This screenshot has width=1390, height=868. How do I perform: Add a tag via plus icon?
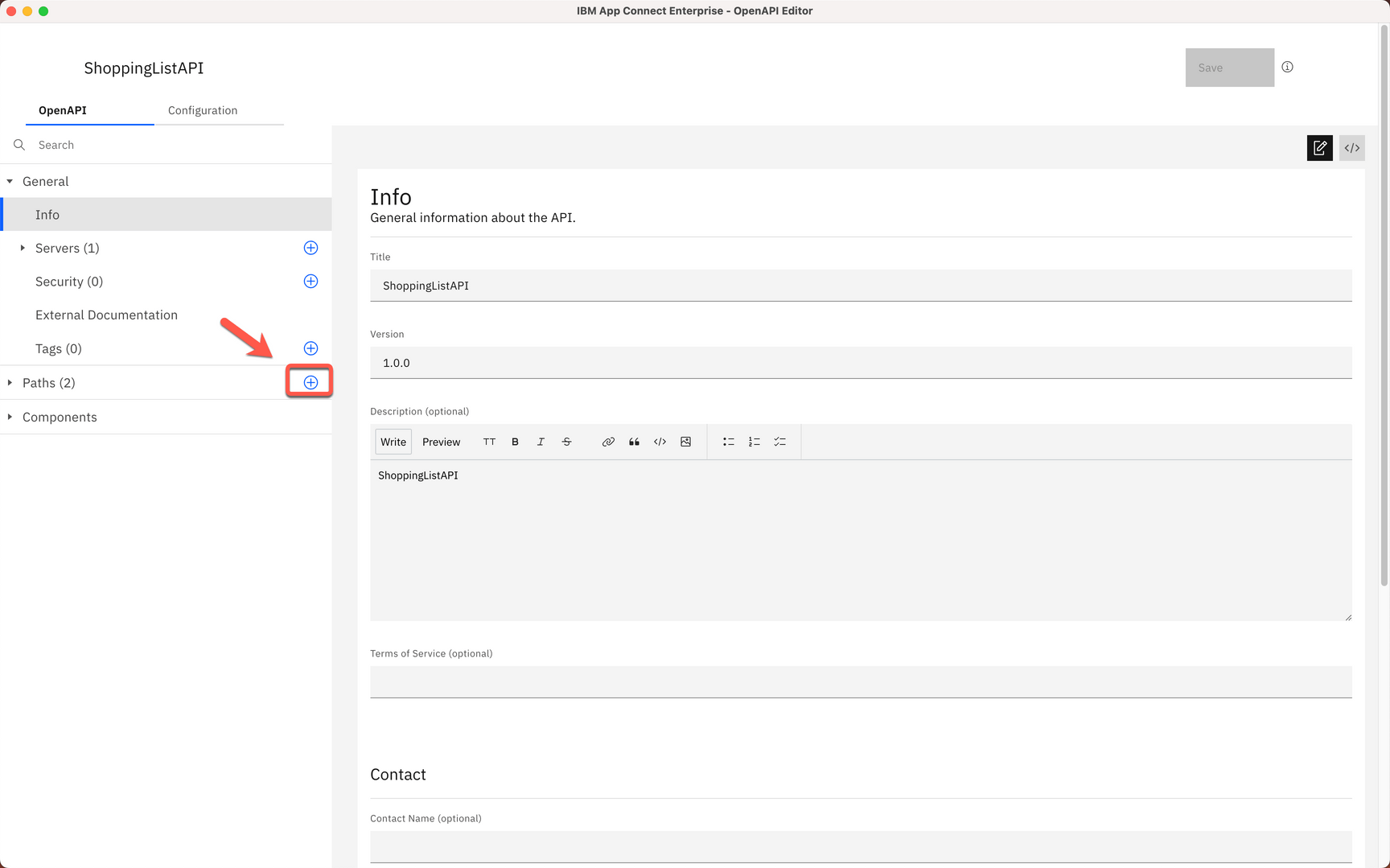pos(310,348)
